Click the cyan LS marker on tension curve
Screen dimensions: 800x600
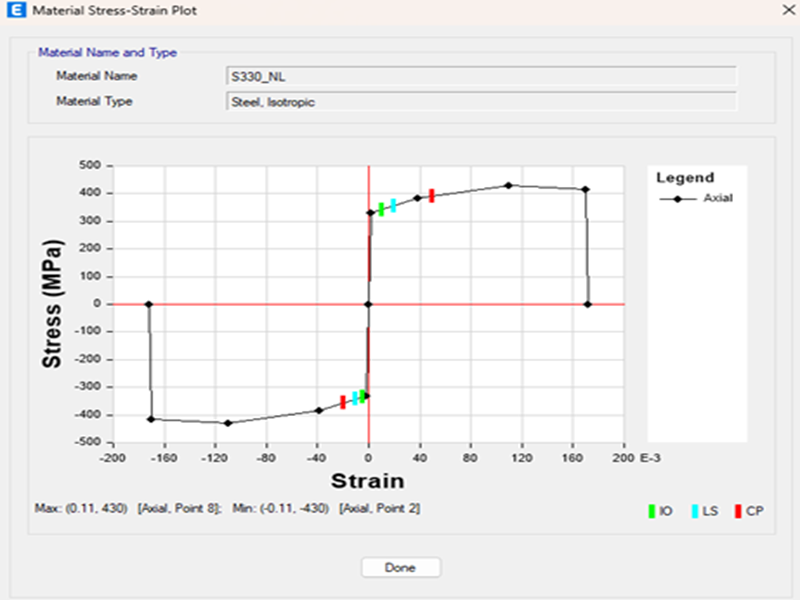tap(393, 205)
